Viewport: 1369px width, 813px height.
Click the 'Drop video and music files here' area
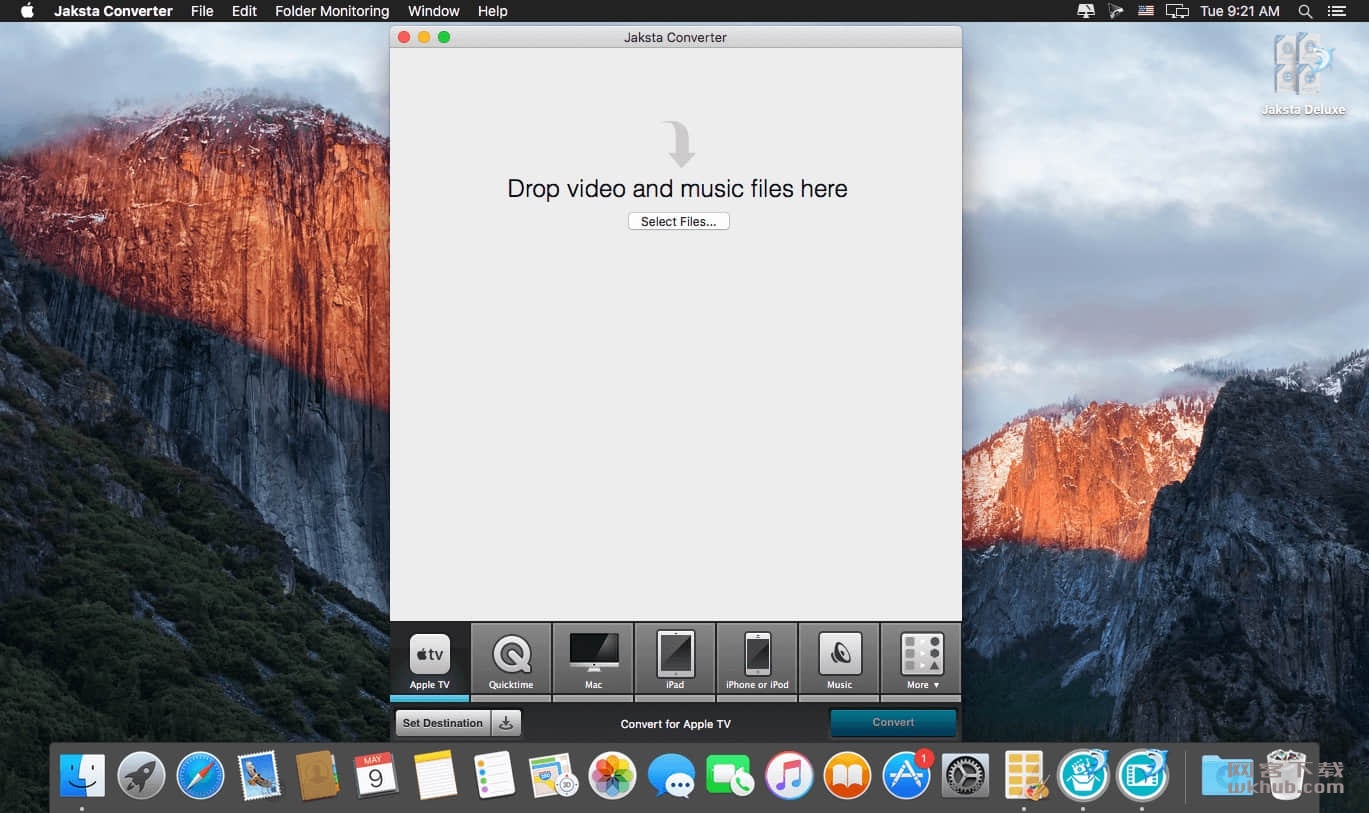pyautogui.click(x=677, y=188)
